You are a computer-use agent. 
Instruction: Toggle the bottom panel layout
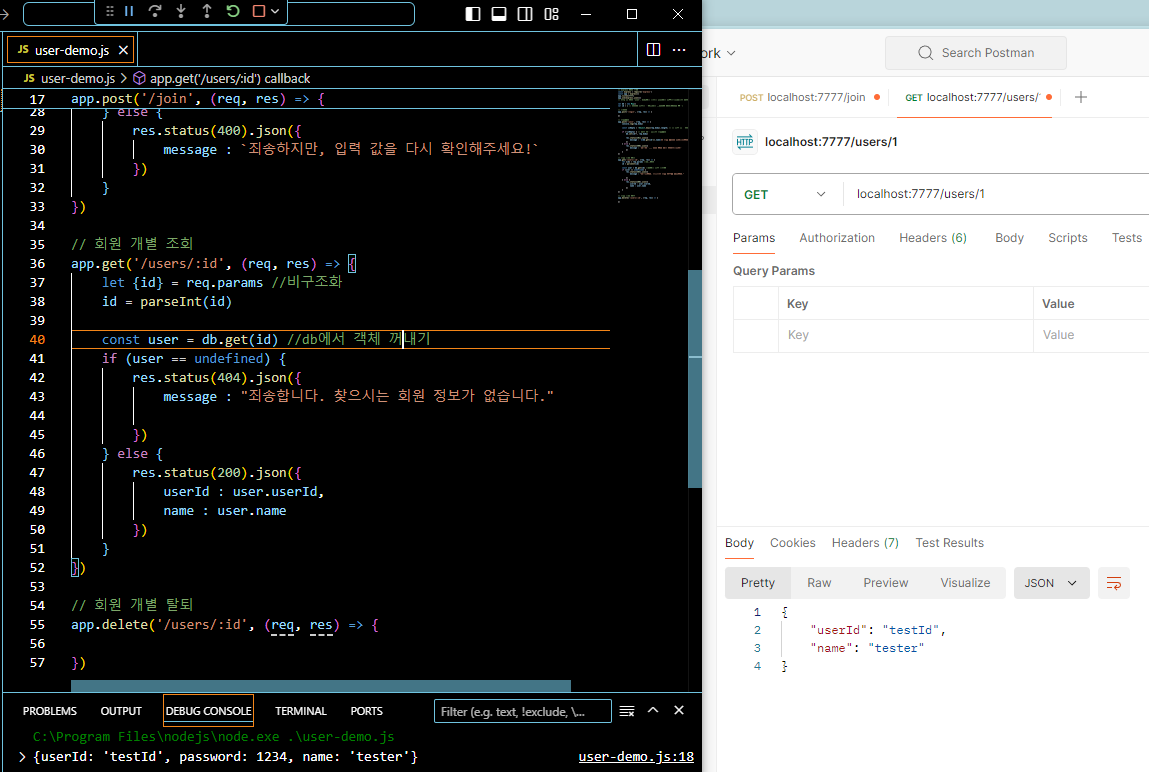pos(499,14)
